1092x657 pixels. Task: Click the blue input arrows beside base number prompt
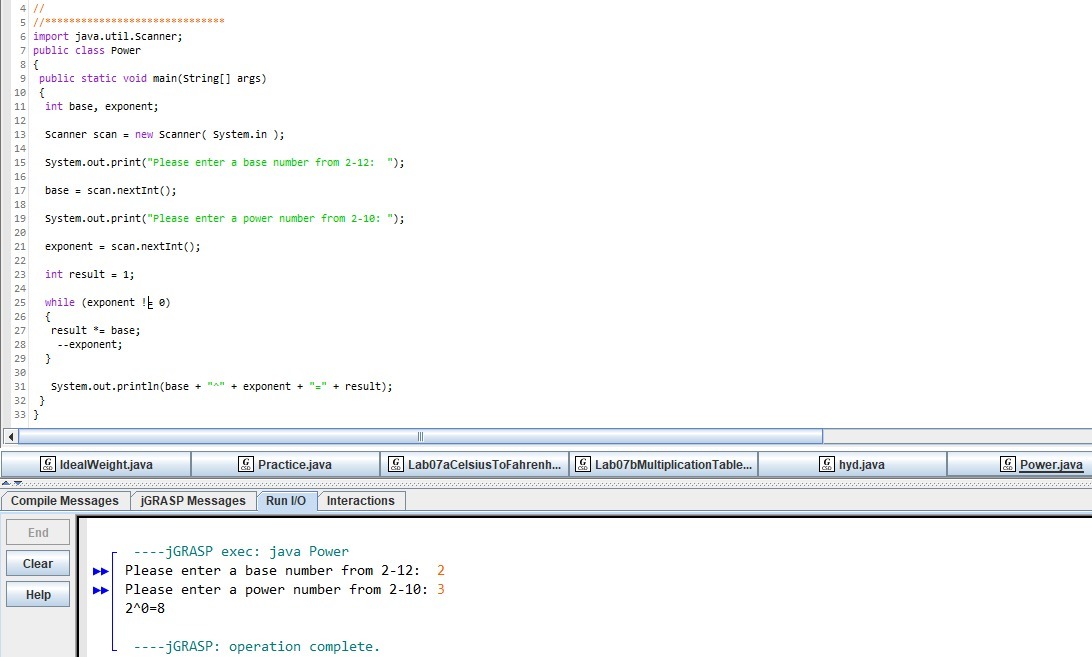click(101, 571)
